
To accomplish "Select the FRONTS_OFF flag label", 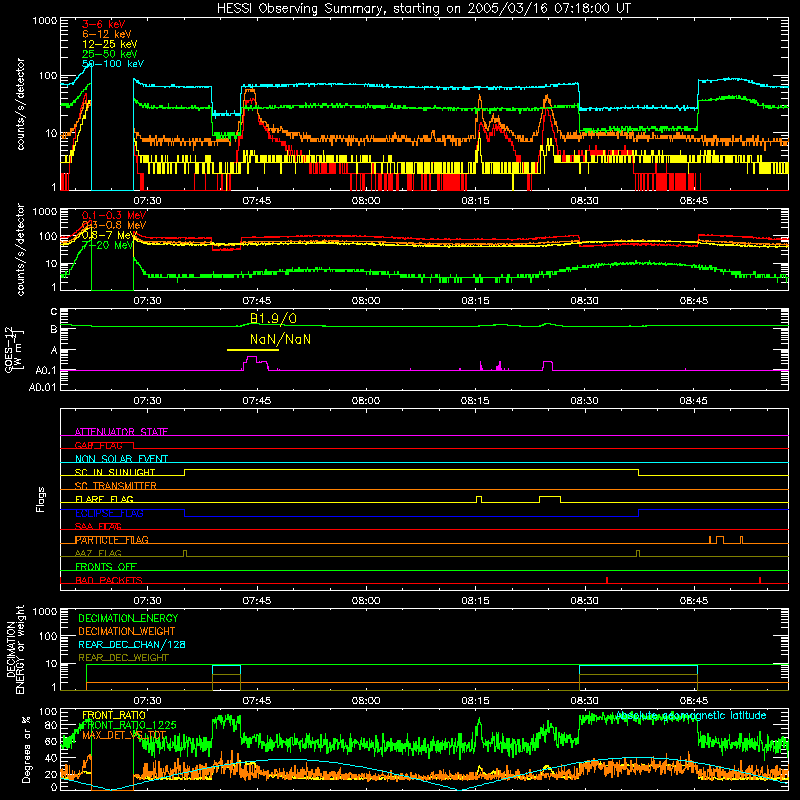I will (106, 567).
